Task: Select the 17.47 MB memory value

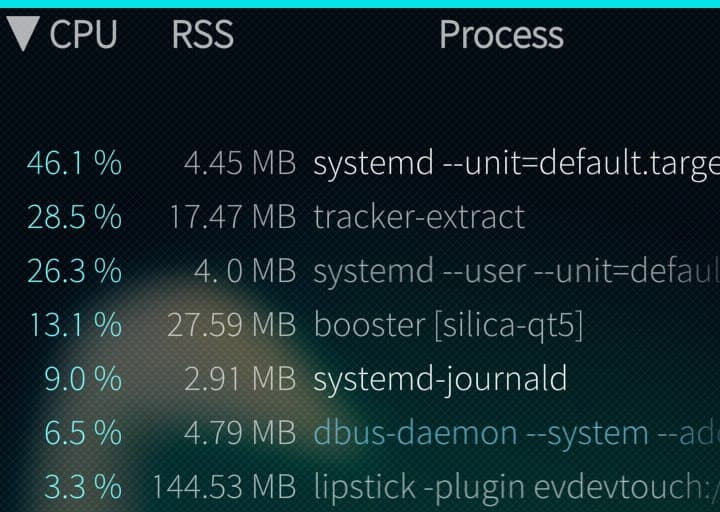Action: (x=233, y=217)
